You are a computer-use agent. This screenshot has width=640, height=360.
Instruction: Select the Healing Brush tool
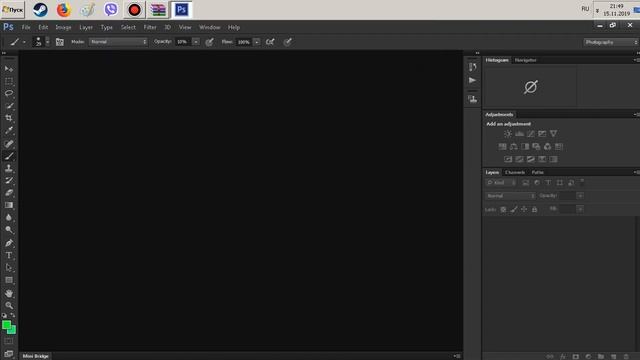9,144
